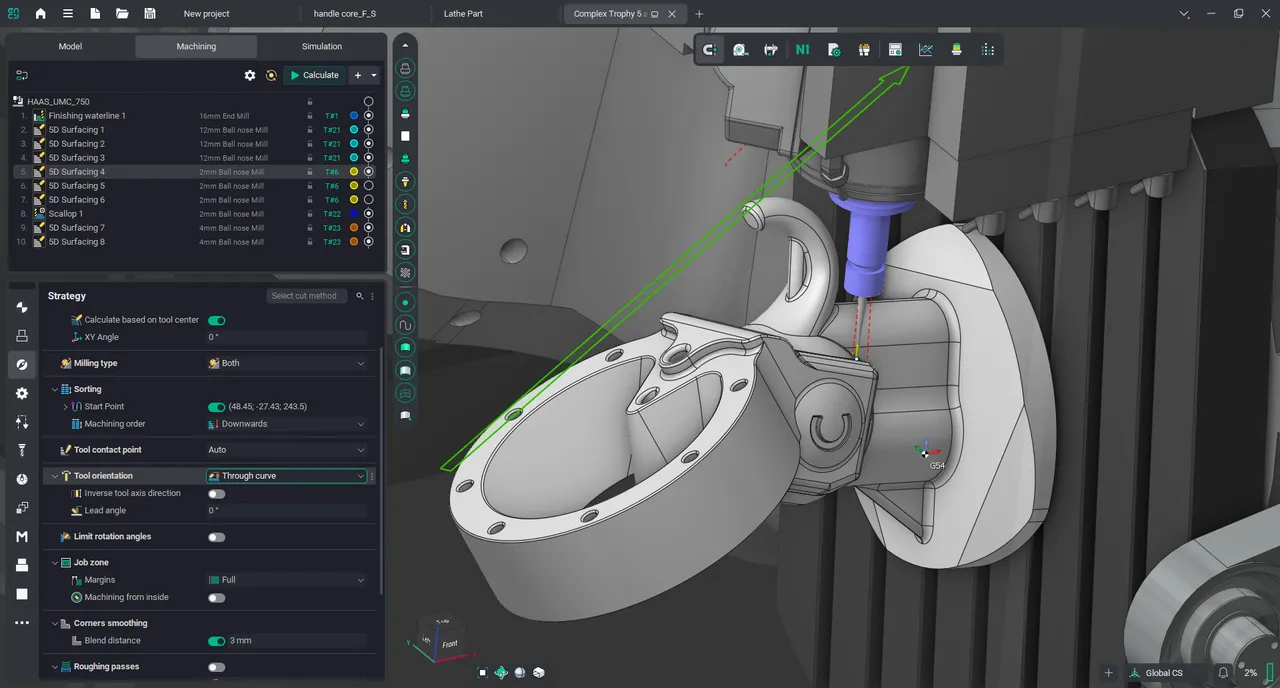Click the notification bell in status bar
1280x688 pixels.
[x=1223, y=673]
